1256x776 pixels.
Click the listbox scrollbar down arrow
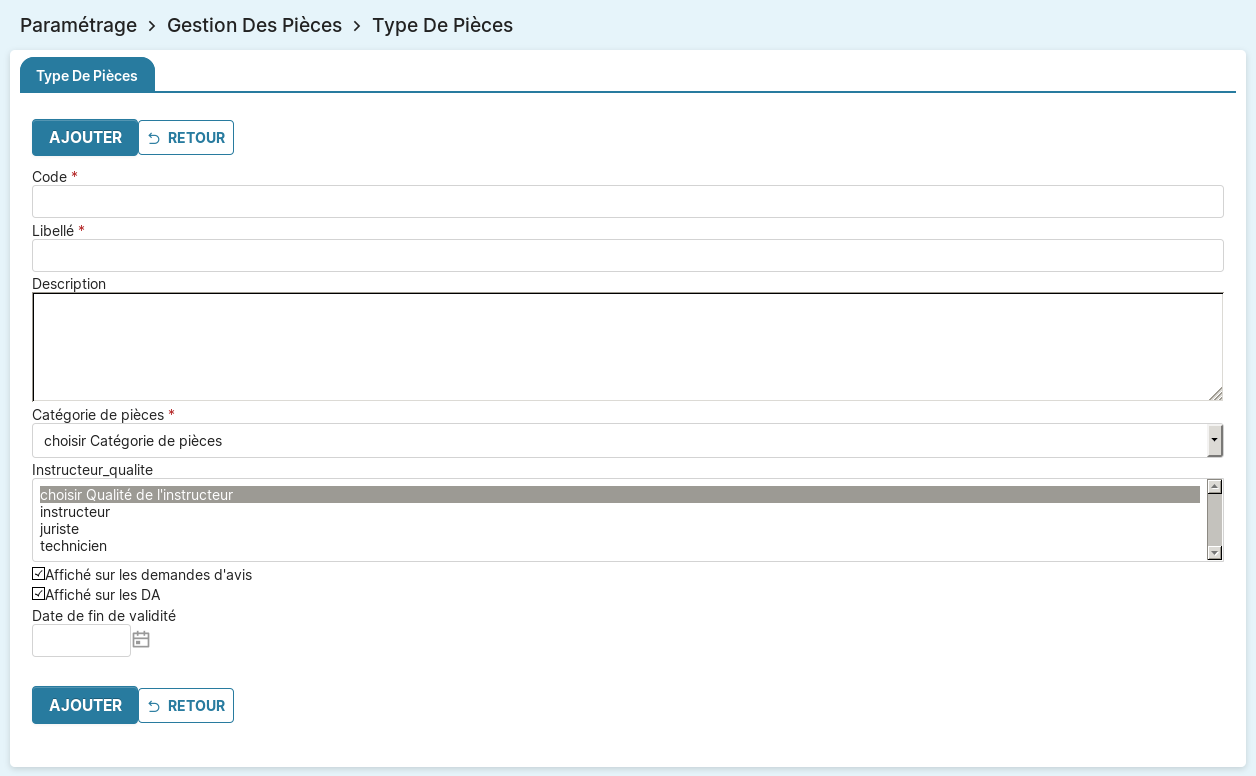pyautogui.click(x=1215, y=553)
